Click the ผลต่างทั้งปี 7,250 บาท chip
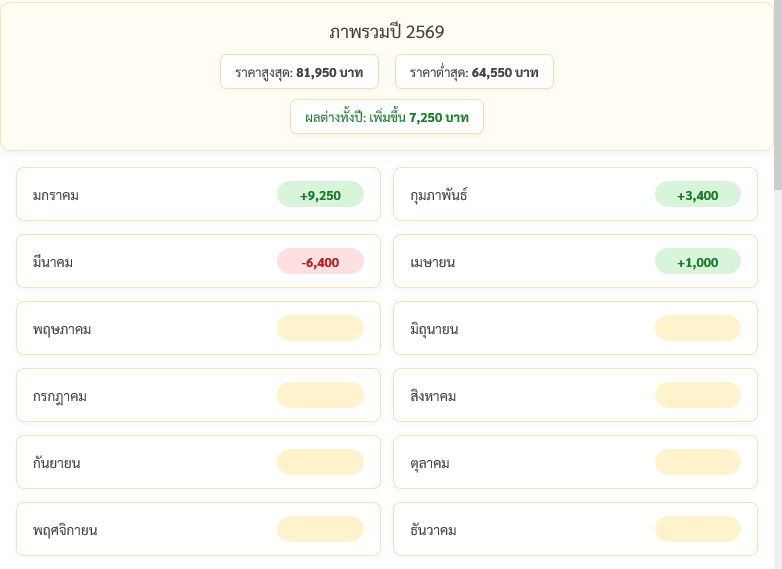The height and width of the screenshot is (569, 782). (387, 117)
